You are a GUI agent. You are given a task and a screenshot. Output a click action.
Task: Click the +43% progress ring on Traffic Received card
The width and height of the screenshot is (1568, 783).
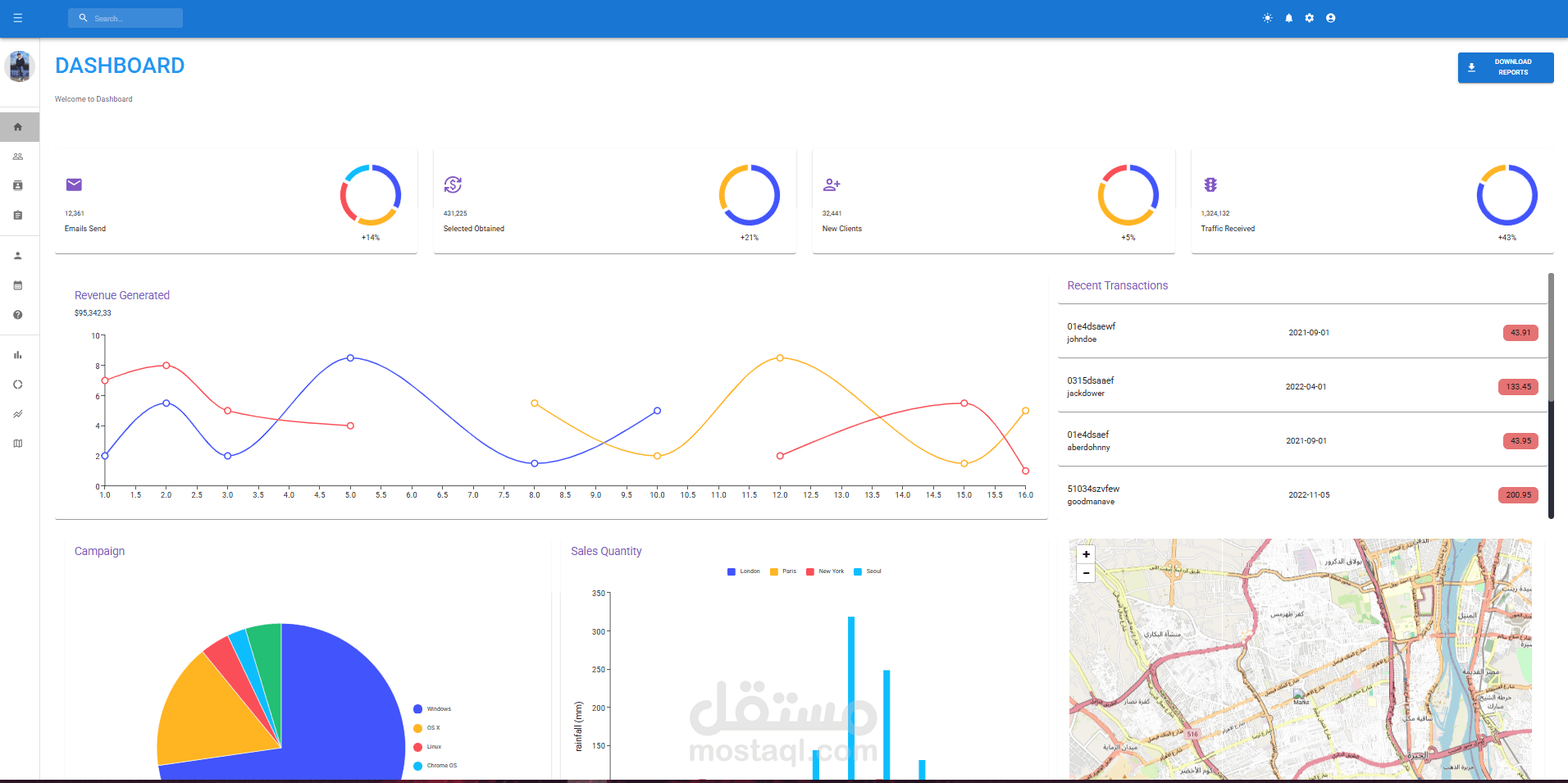coord(1507,195)
